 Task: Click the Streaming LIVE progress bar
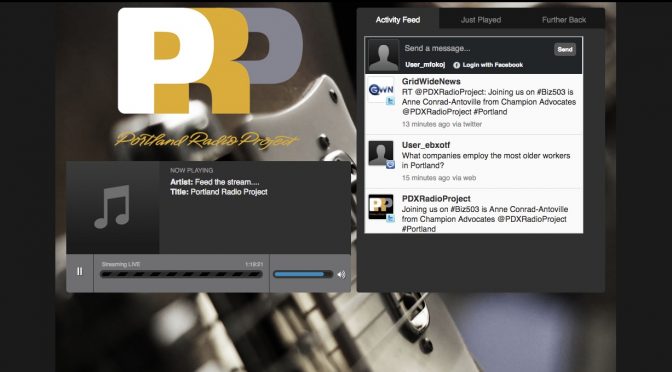pyautogui.click(x=181, y=274)
